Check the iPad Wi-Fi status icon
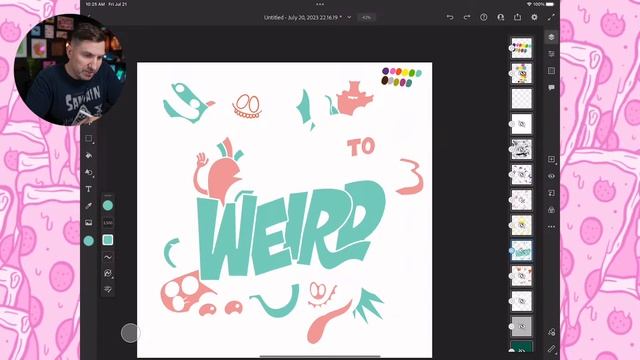 pyautogui.click(x=529, y=4)
